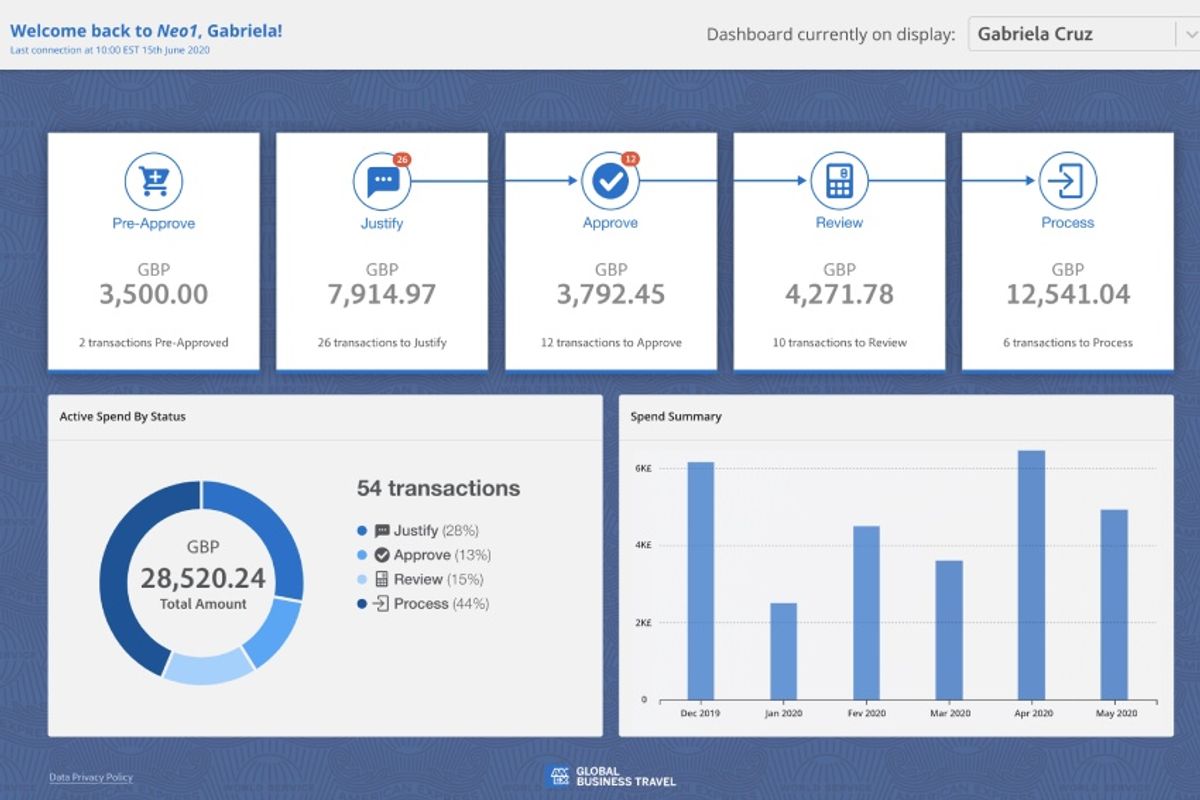Open the Approve checkmark icon
The image size is (1200, 800).
click(x=611, y=181)
